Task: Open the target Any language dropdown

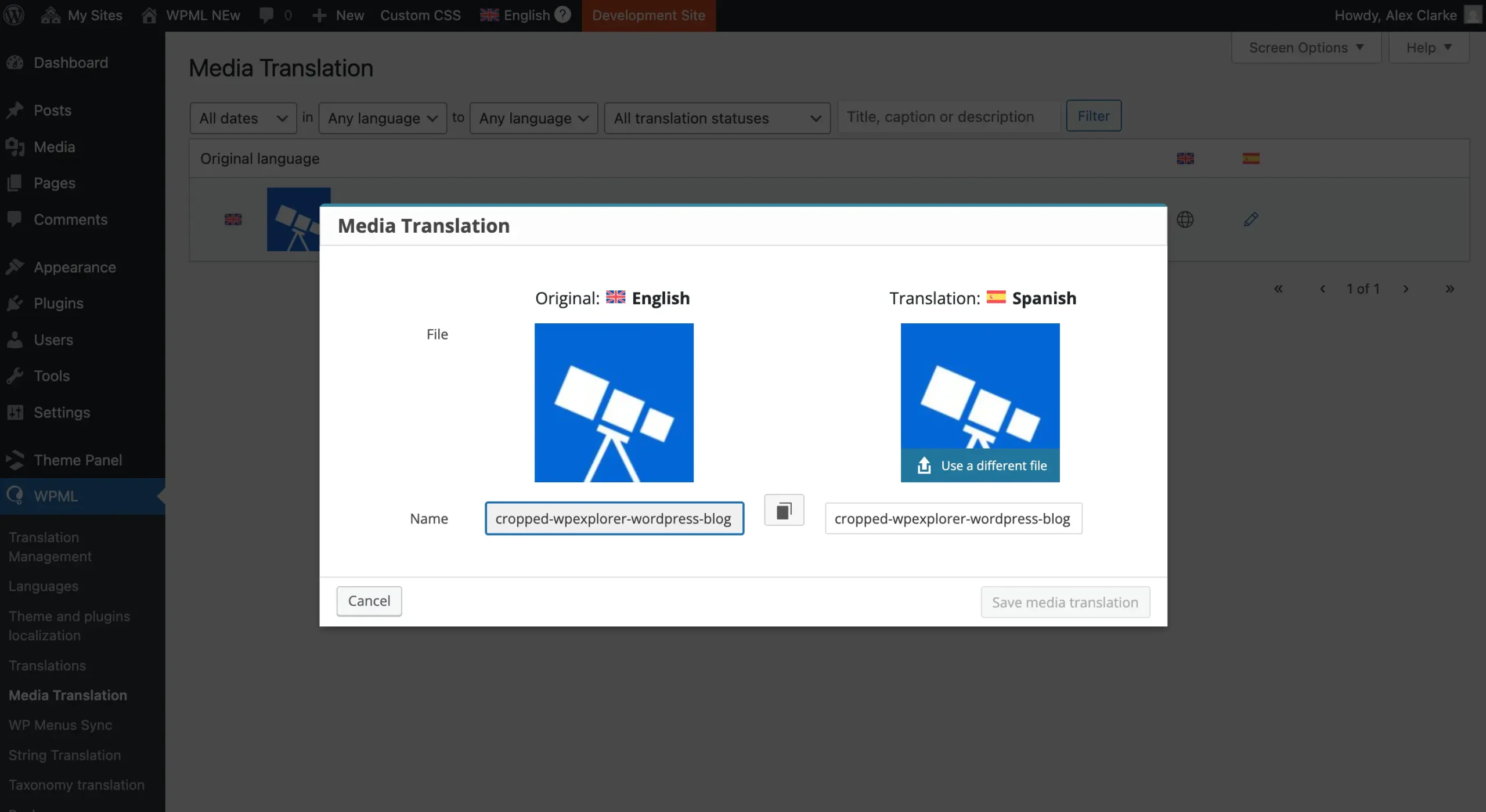Action: (533, 118)
